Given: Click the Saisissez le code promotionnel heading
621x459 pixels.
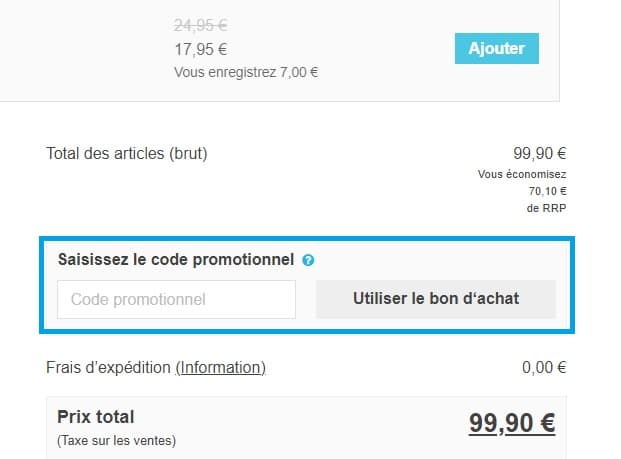Looking at the screenshot, I should tap(176, 260).
